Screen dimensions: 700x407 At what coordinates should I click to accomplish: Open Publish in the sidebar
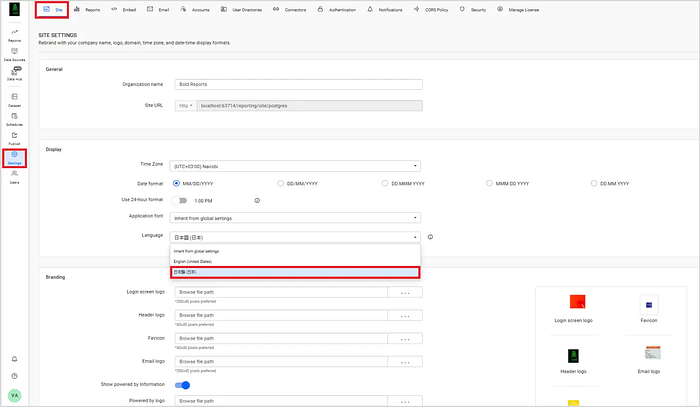click(x=14, y=138)
